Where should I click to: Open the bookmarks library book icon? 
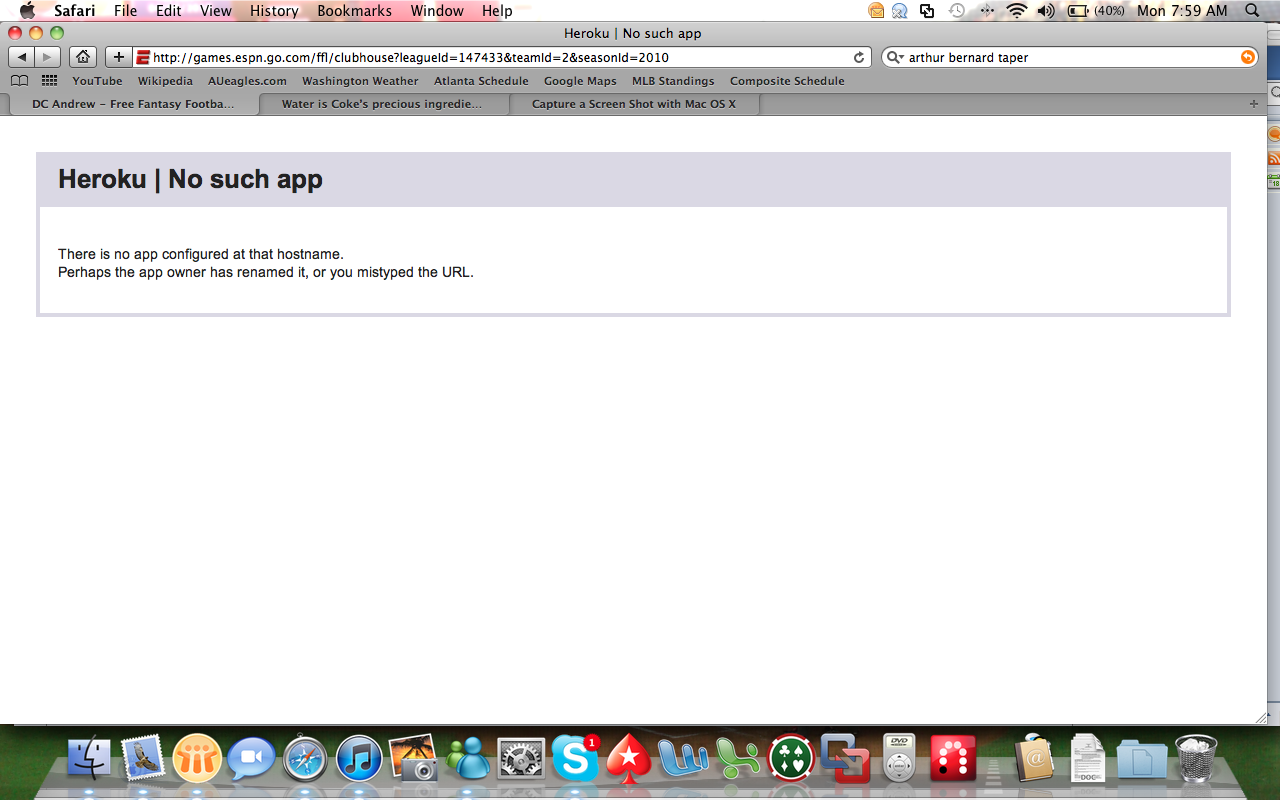19,81
